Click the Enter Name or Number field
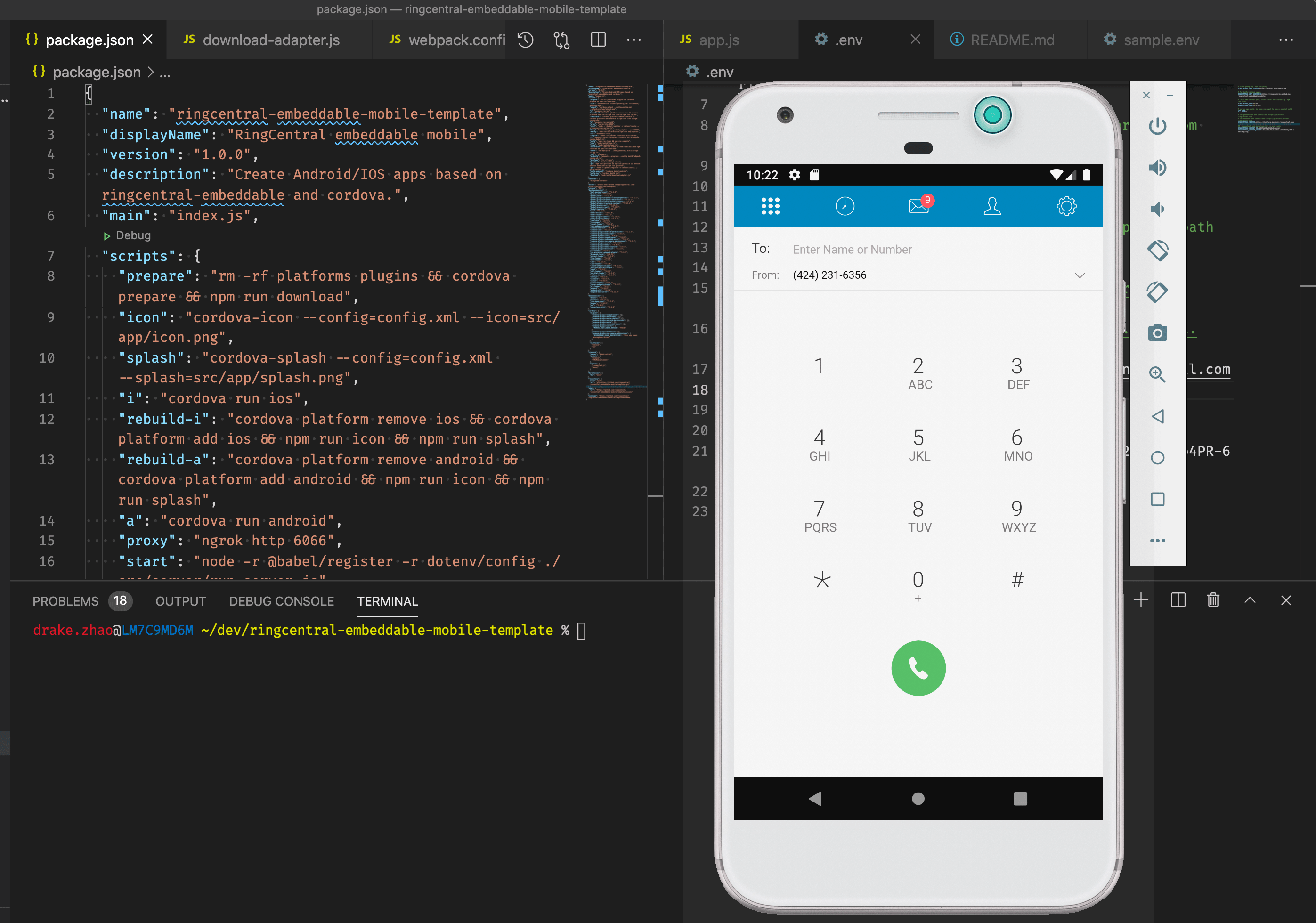 pos(852,249)
